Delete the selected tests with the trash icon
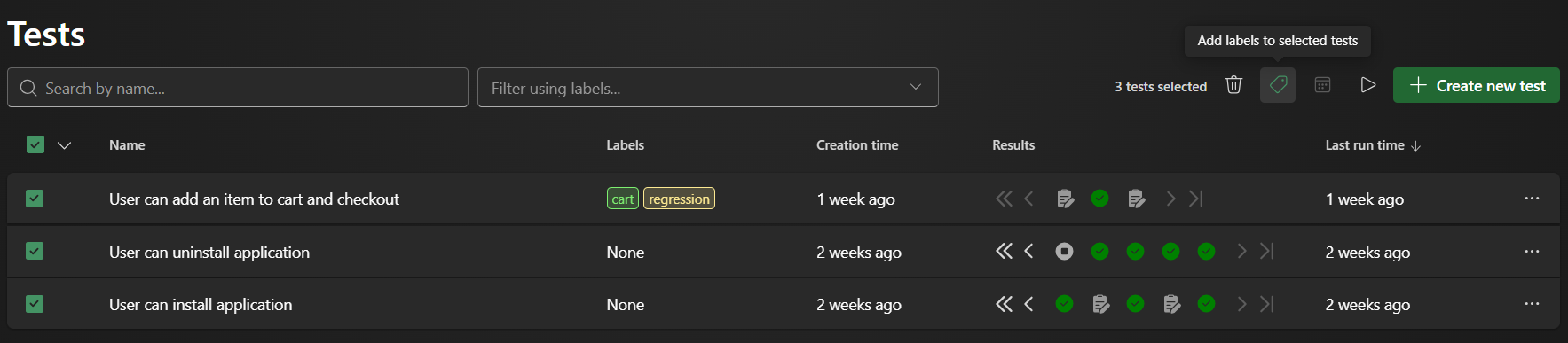The image size is (1568, 343). tap(1233, 85)
